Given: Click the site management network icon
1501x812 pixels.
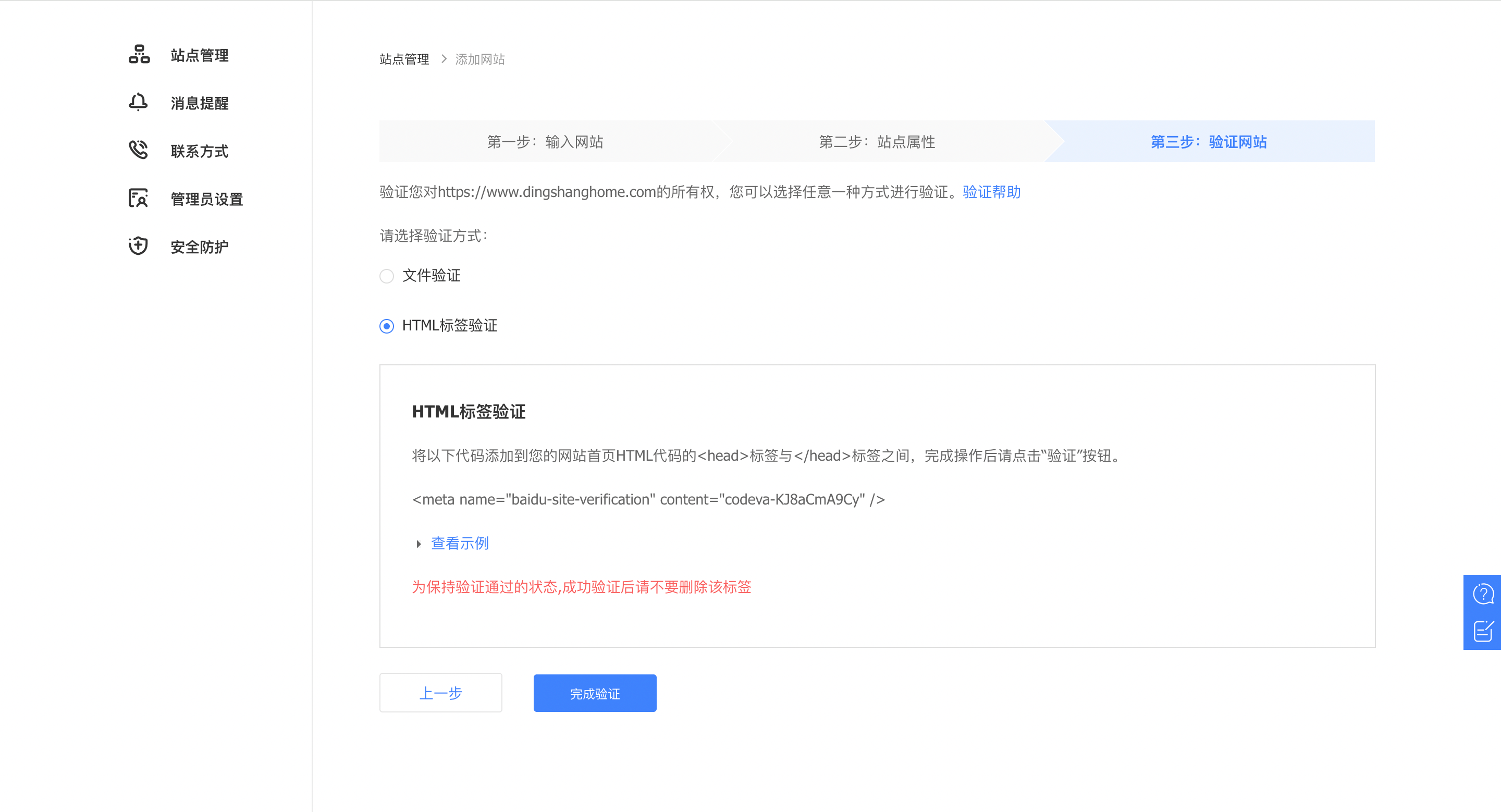Looking at the screenshot, I should (139, 55).
